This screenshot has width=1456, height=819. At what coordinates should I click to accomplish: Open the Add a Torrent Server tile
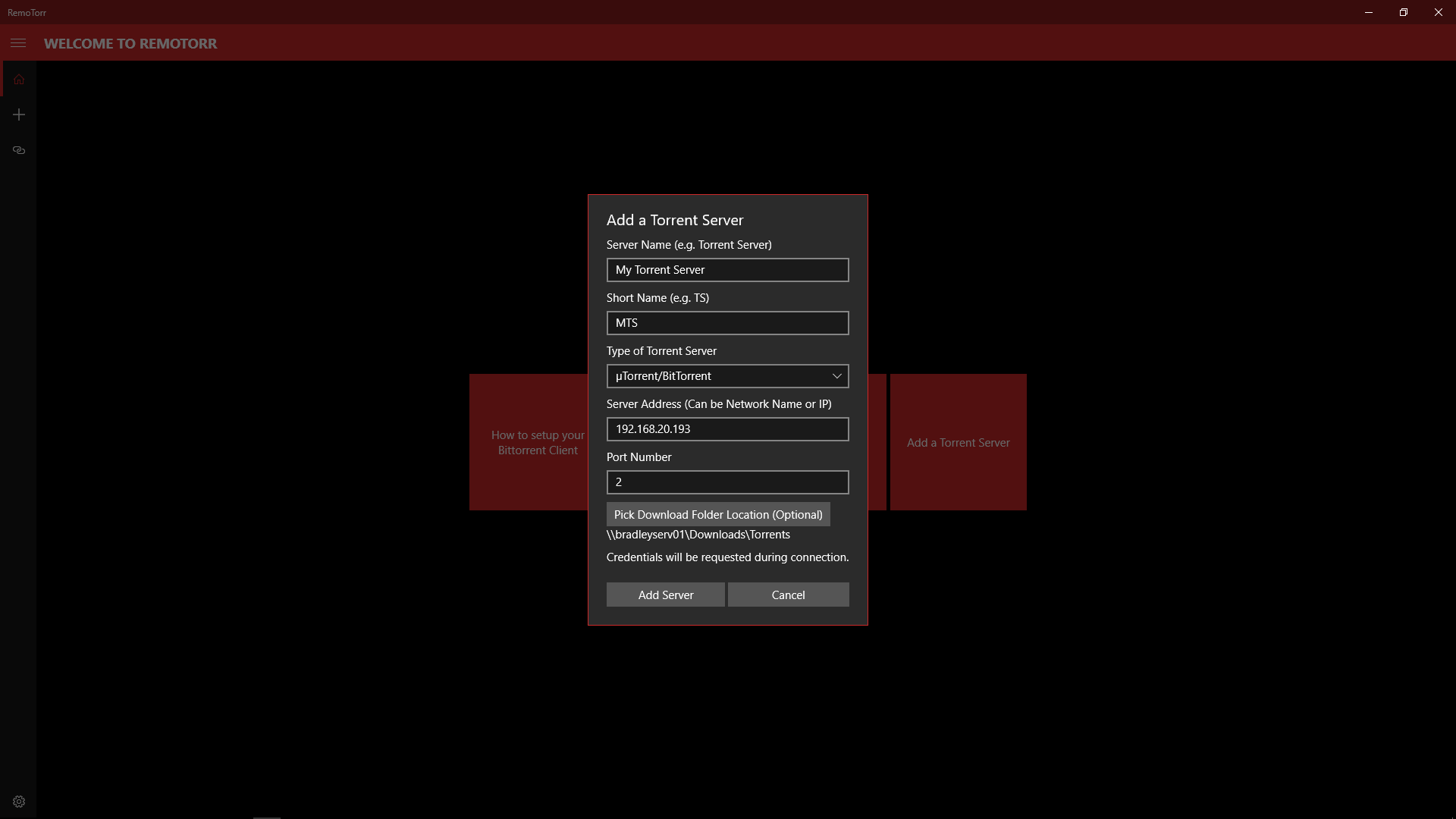[958, 442]
